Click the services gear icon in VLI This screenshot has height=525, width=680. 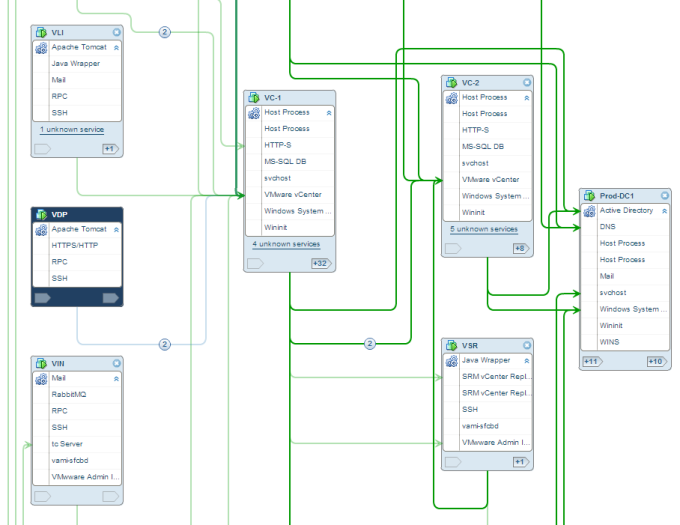pos(41,48)
